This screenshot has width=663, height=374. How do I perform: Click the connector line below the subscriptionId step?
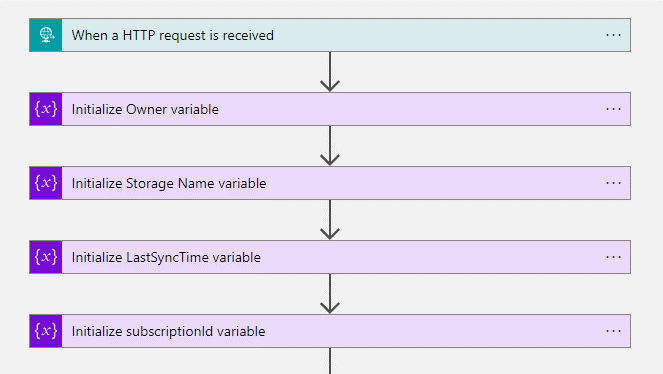click(x=330, y=361)
